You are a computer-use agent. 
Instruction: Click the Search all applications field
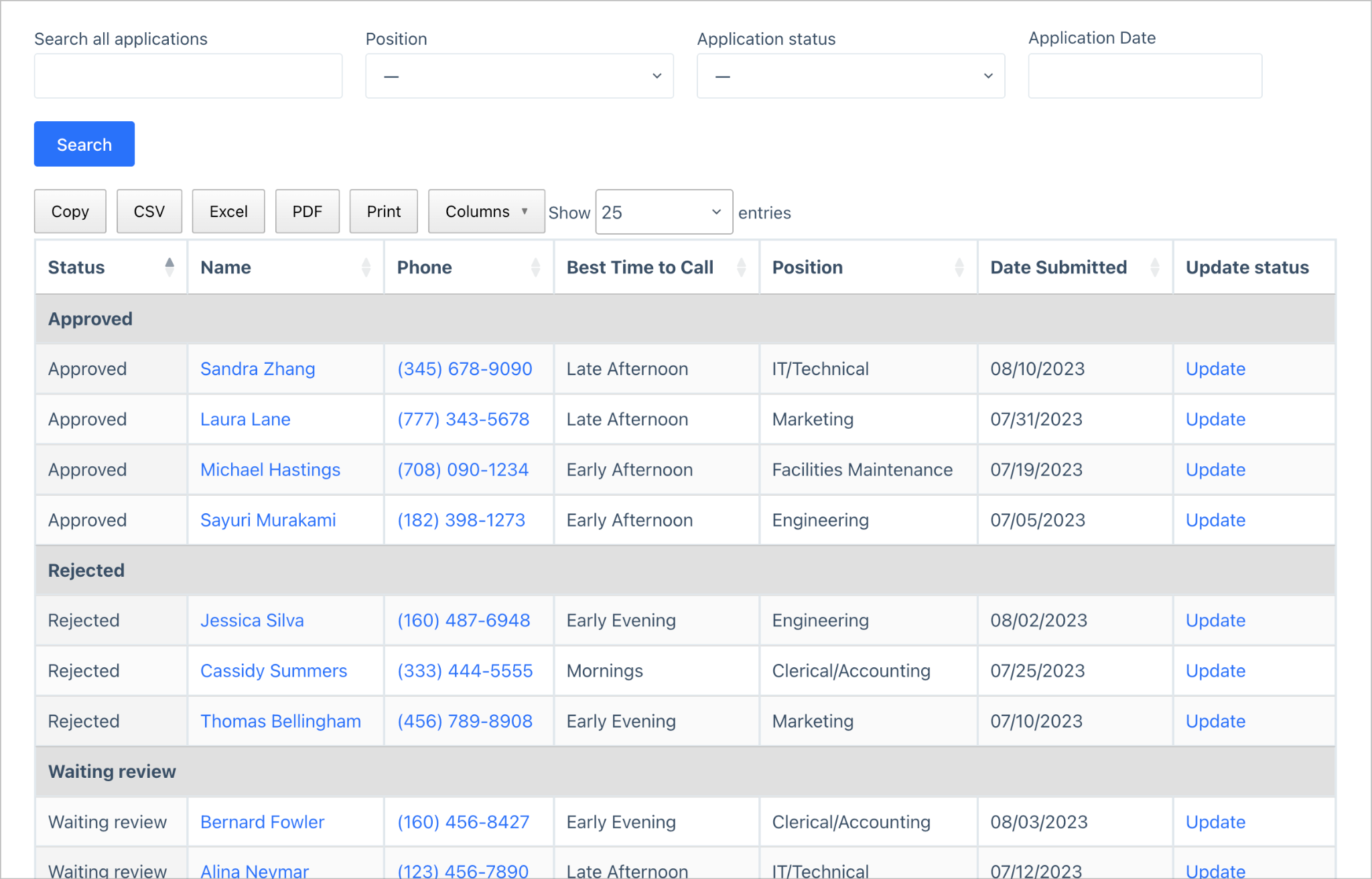pyautogui.click(x=188, y=76)
